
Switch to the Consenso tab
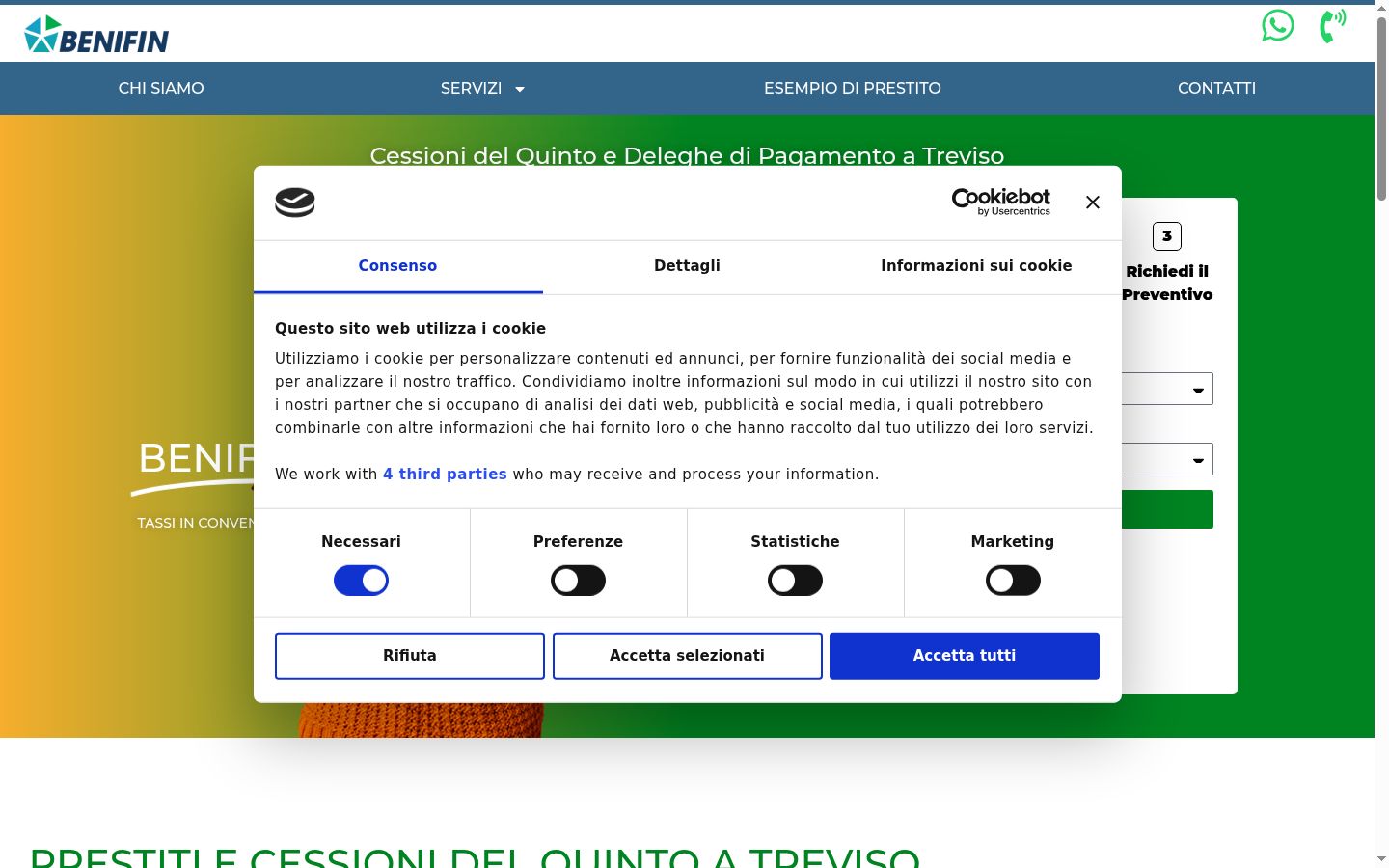(397, 266)
